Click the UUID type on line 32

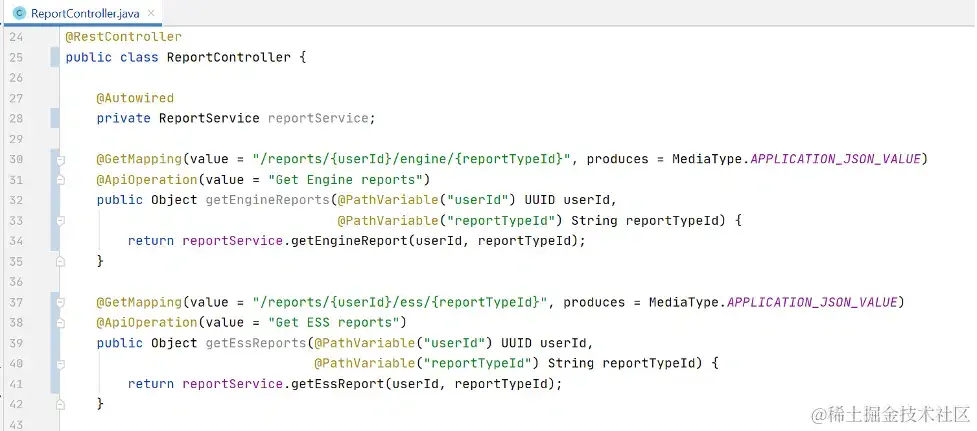540,200
